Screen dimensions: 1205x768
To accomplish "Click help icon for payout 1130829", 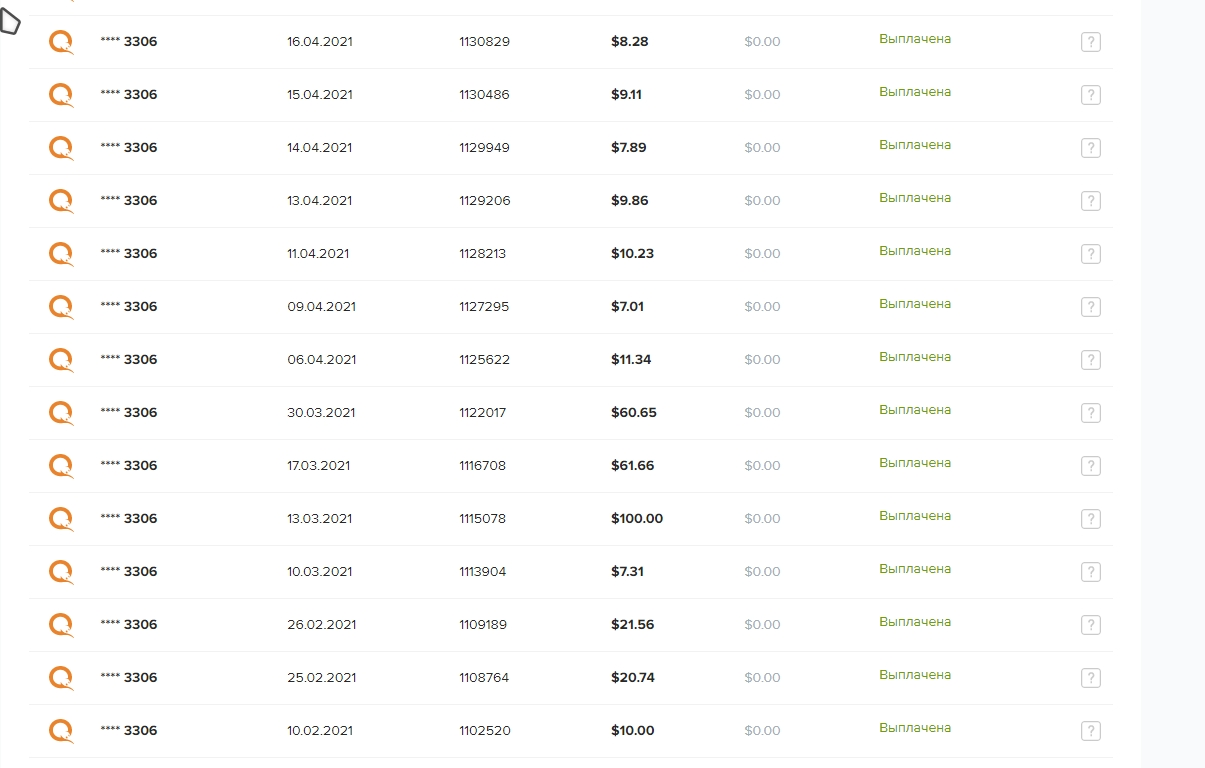I will point(1091,42).
